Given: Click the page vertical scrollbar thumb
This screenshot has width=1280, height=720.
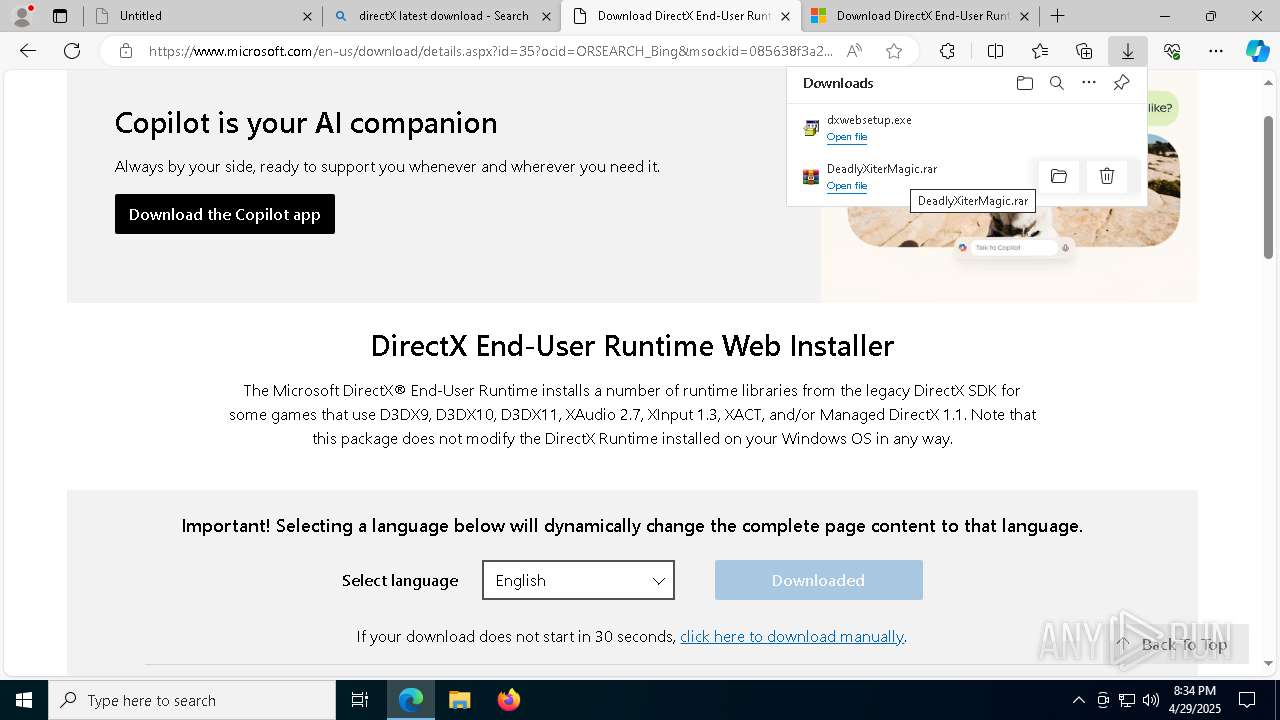Looking at the screenshot, I should 1269,187.
